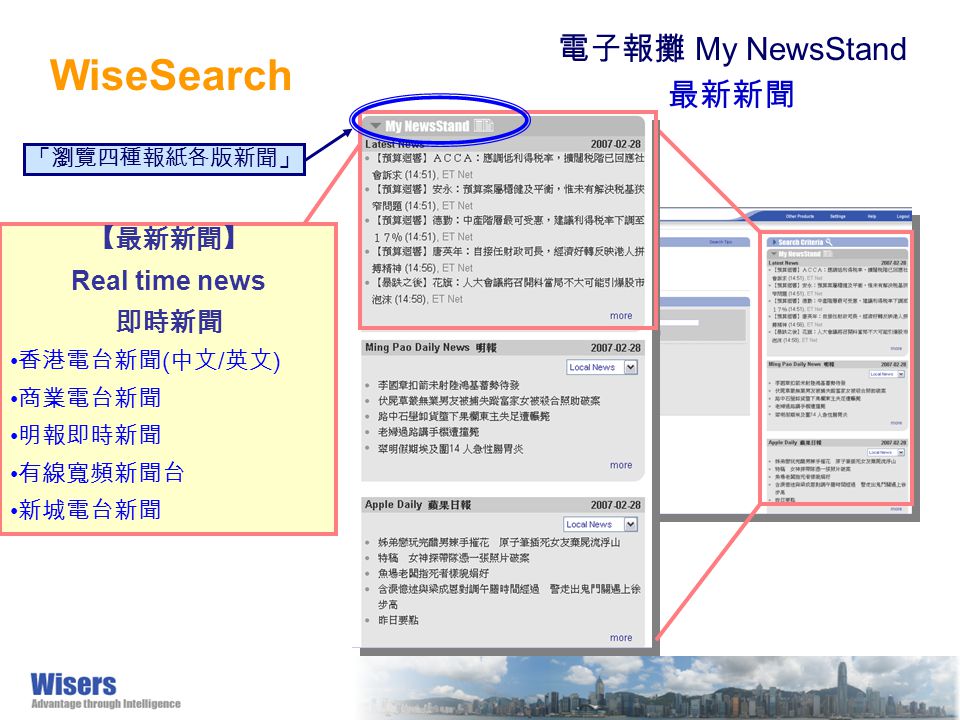This screenshot has height=720, width=960.
Task: Click more link under enlarged Latest News
Action: [621, 316]
